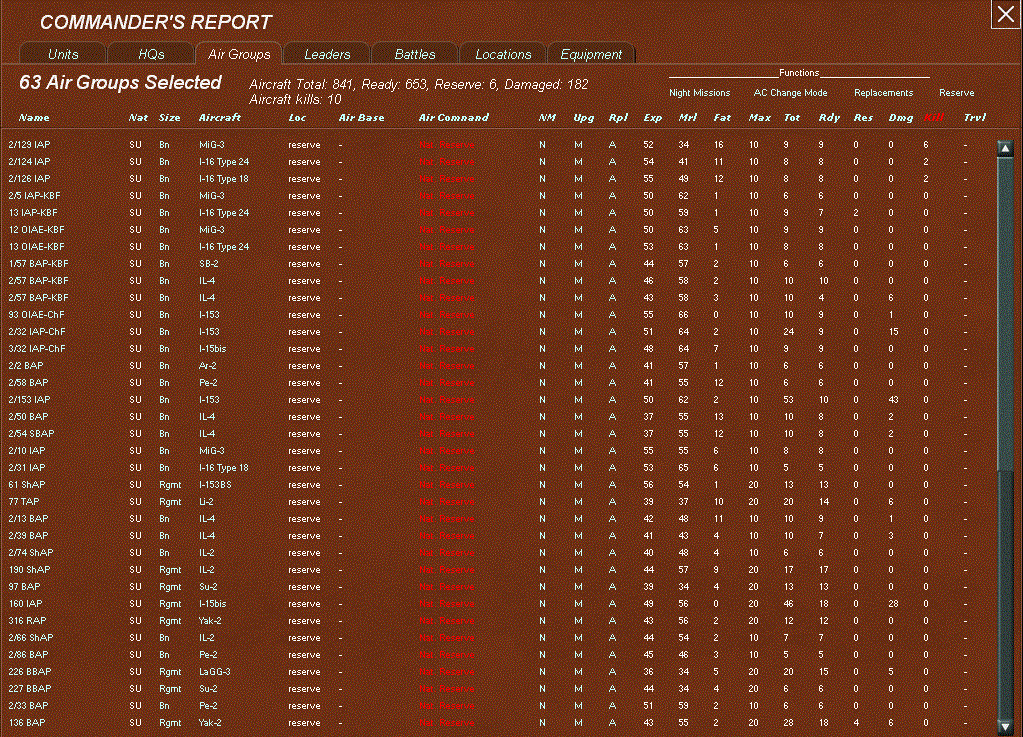Screen dimensions: 1023x737
Task: Open the HQs tab
Action: (151, 54)
